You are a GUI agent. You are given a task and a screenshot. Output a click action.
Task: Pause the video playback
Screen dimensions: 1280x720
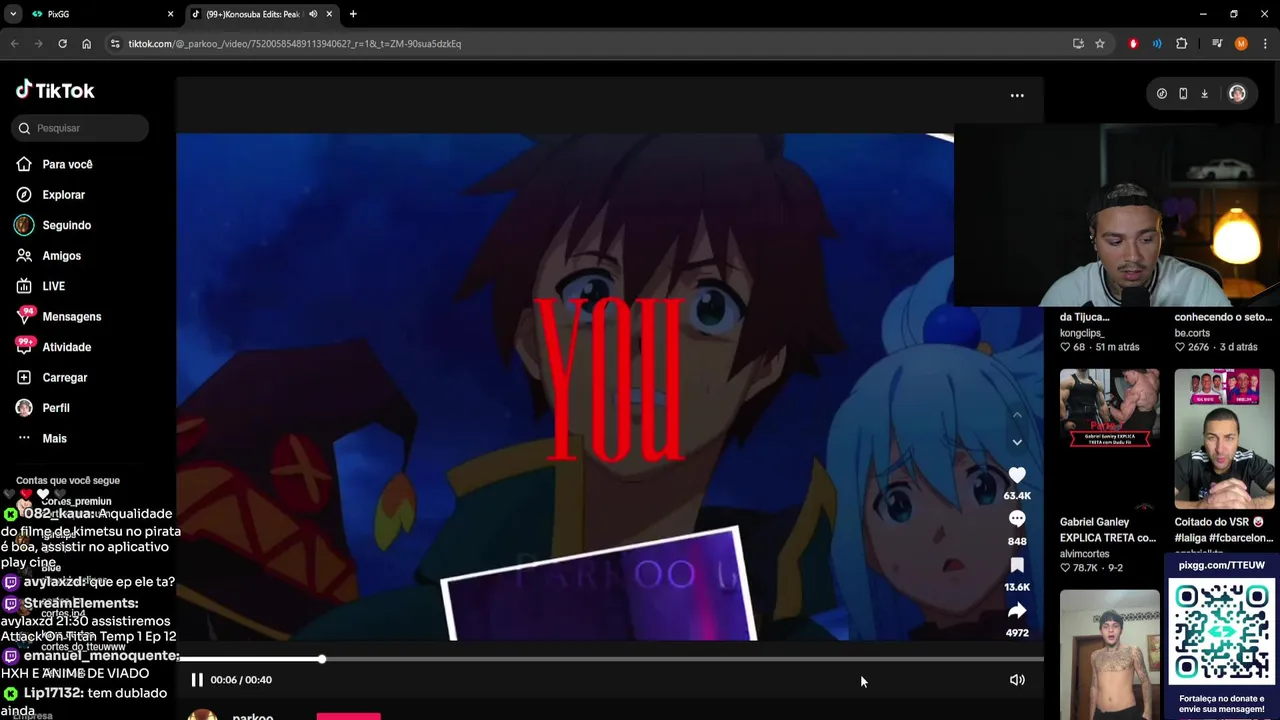197,680
